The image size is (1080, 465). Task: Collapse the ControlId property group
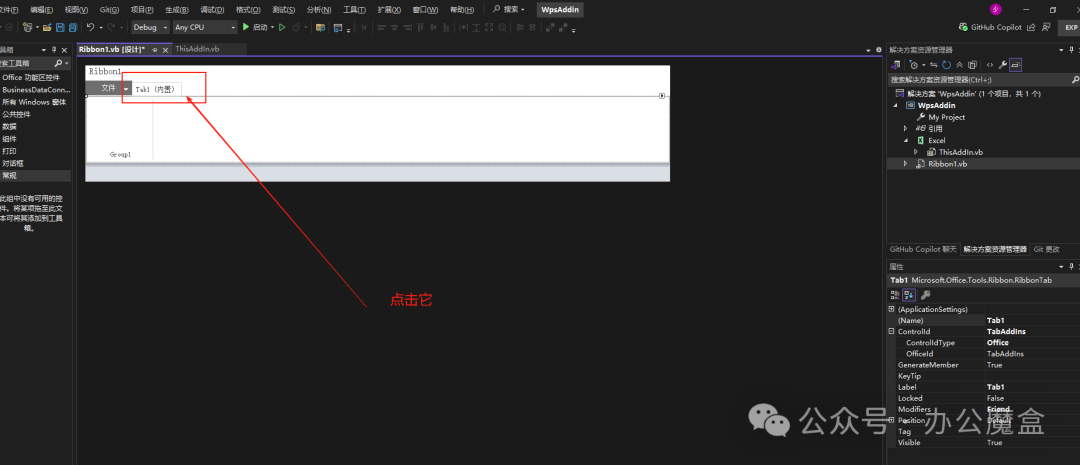[x=892, y=331]
